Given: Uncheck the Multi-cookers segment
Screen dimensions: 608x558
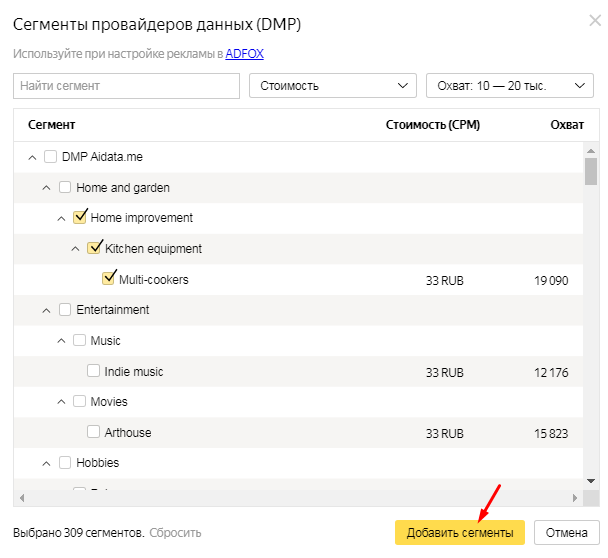Looking at the screenshot, I should point(110,279).
